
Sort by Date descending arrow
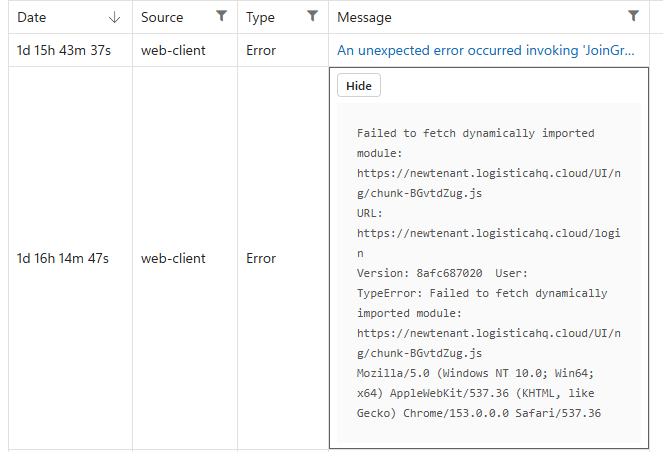114,17
